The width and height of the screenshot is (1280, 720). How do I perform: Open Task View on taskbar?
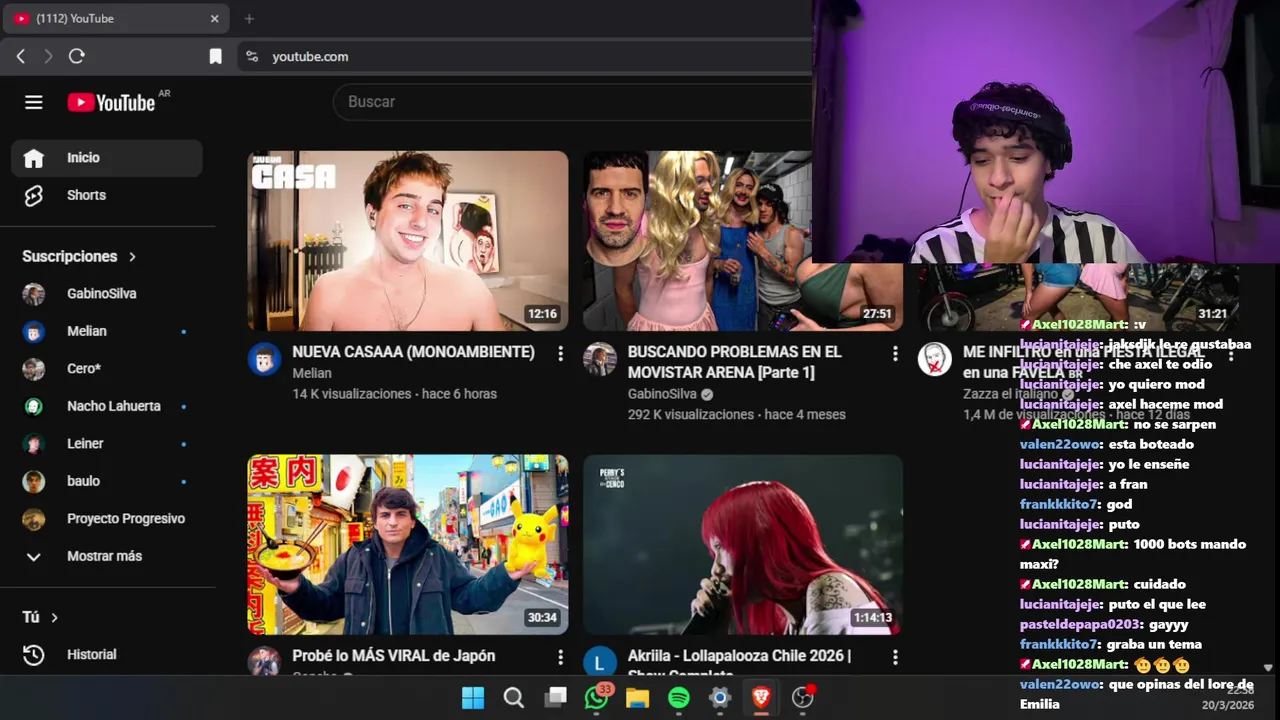(x=555, y=698)
